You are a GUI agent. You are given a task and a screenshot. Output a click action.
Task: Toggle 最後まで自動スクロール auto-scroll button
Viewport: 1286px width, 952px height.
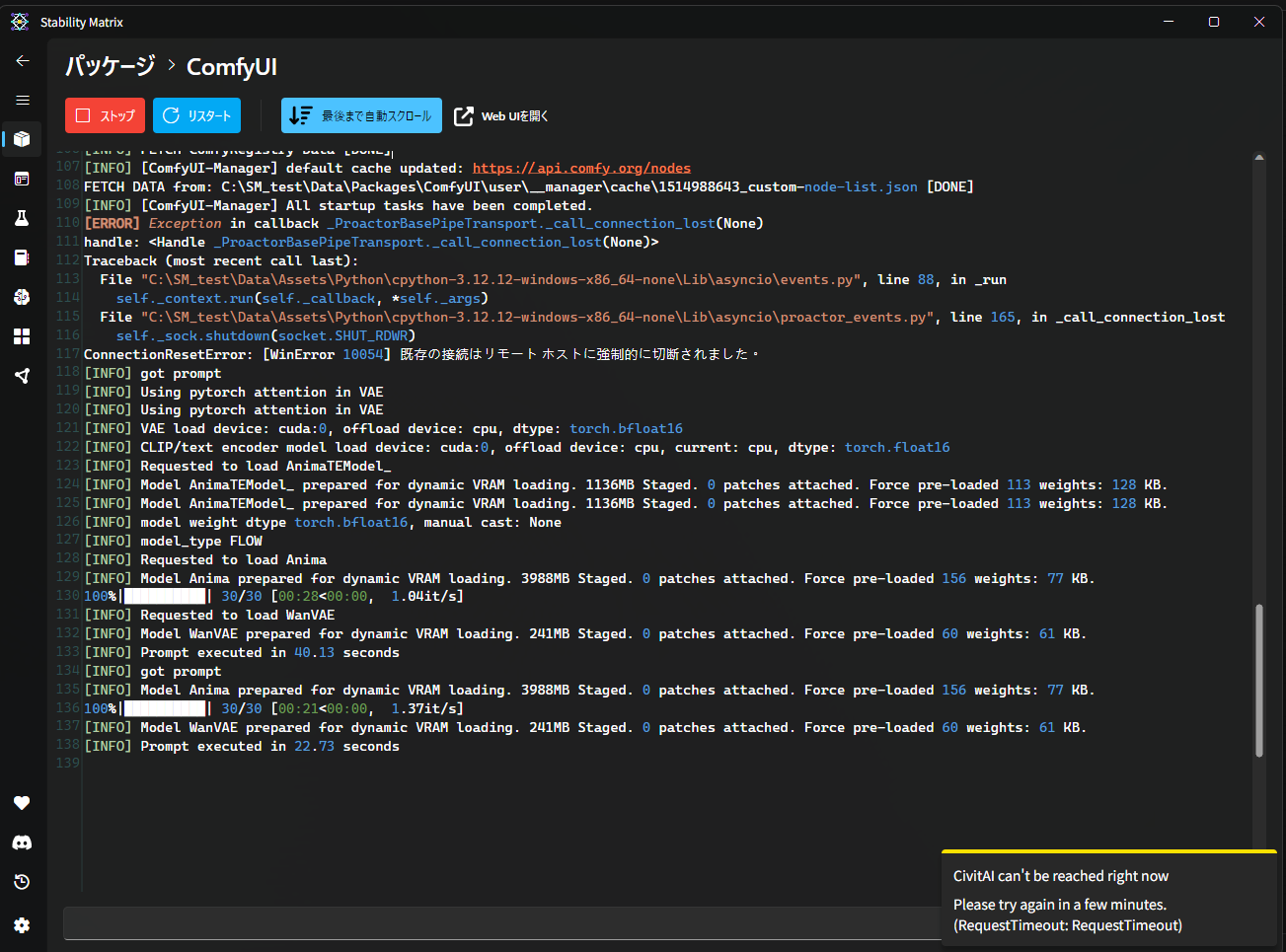(x=361, y=115)
